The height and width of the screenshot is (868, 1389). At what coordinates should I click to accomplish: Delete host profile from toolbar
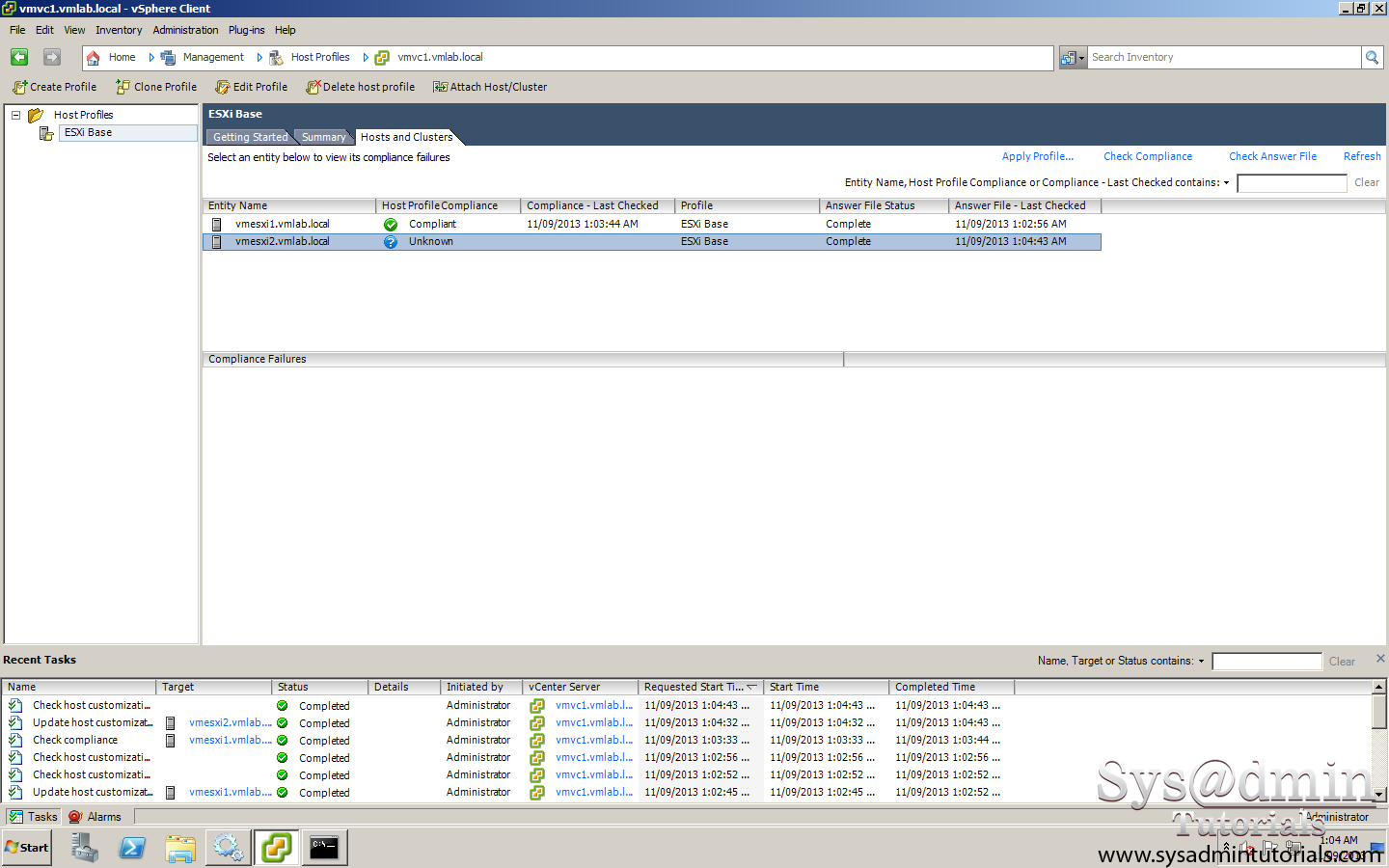click(x=361, y=87)
